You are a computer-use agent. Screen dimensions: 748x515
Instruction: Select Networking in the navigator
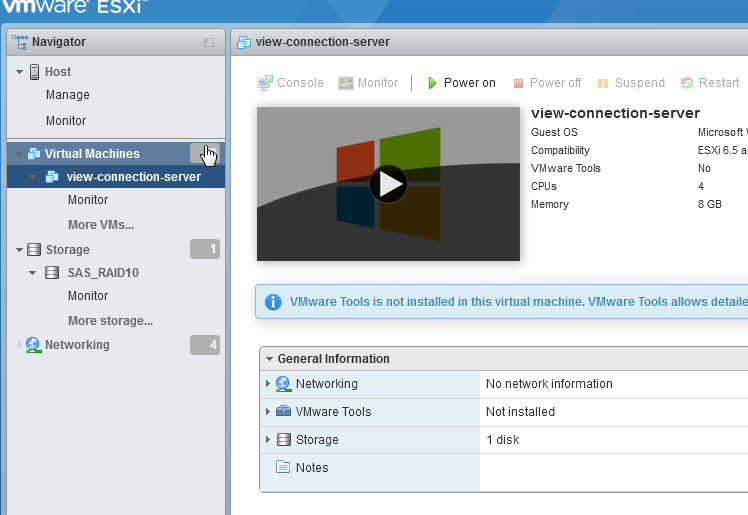(x=77, y=345)
